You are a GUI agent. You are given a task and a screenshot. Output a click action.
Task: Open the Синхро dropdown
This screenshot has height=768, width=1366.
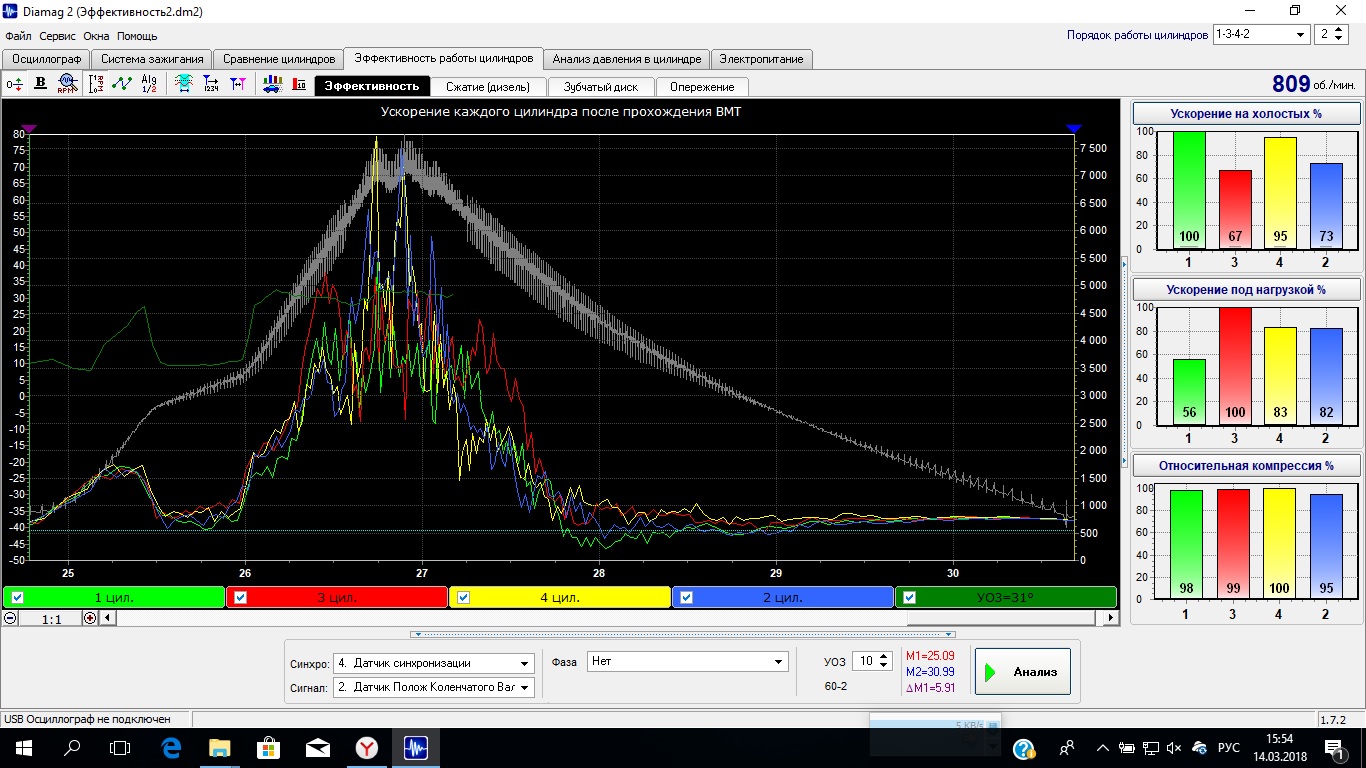click(x=433, y=663)
